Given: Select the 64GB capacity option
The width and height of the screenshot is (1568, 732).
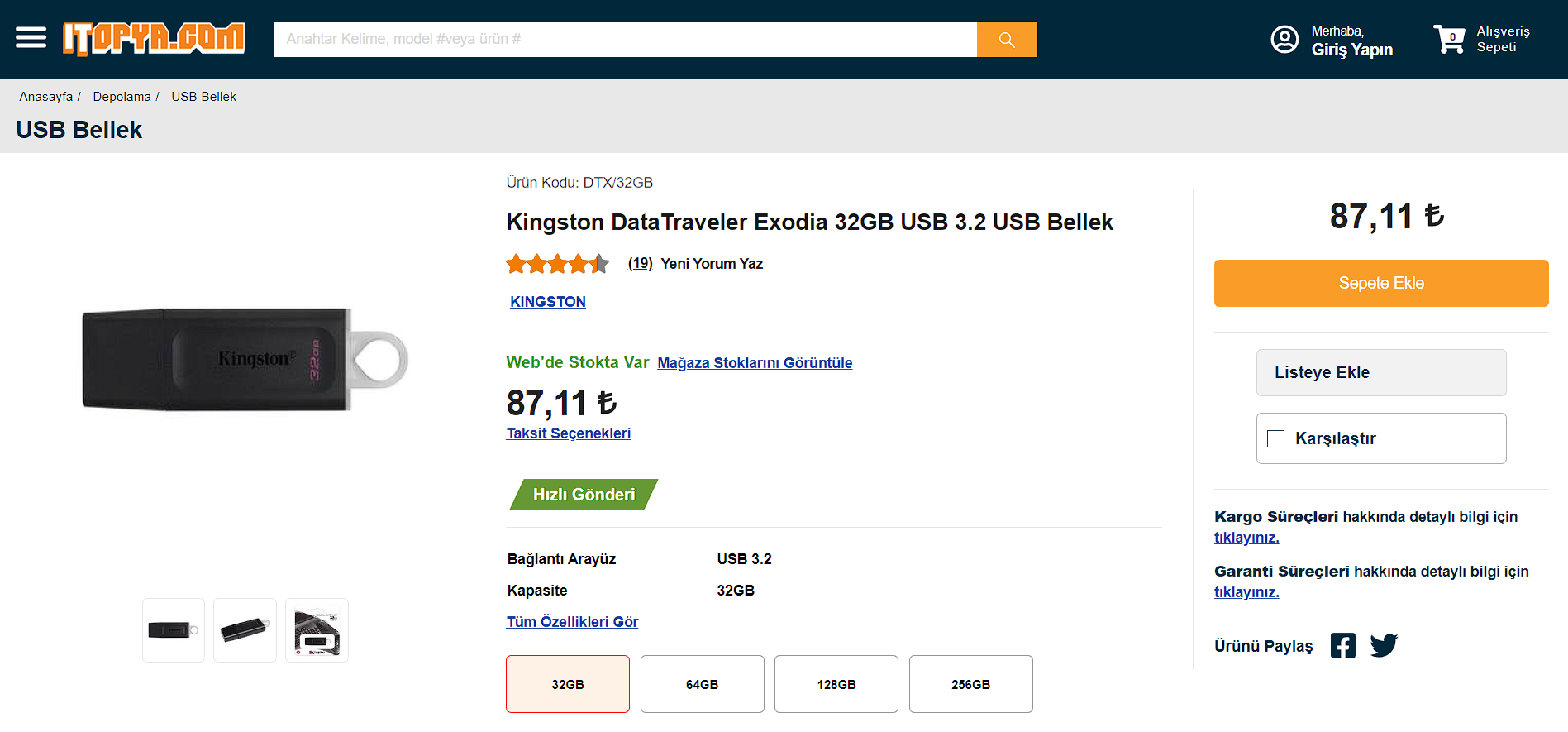Looking at the screenshot, I should (x=702, y=684).
